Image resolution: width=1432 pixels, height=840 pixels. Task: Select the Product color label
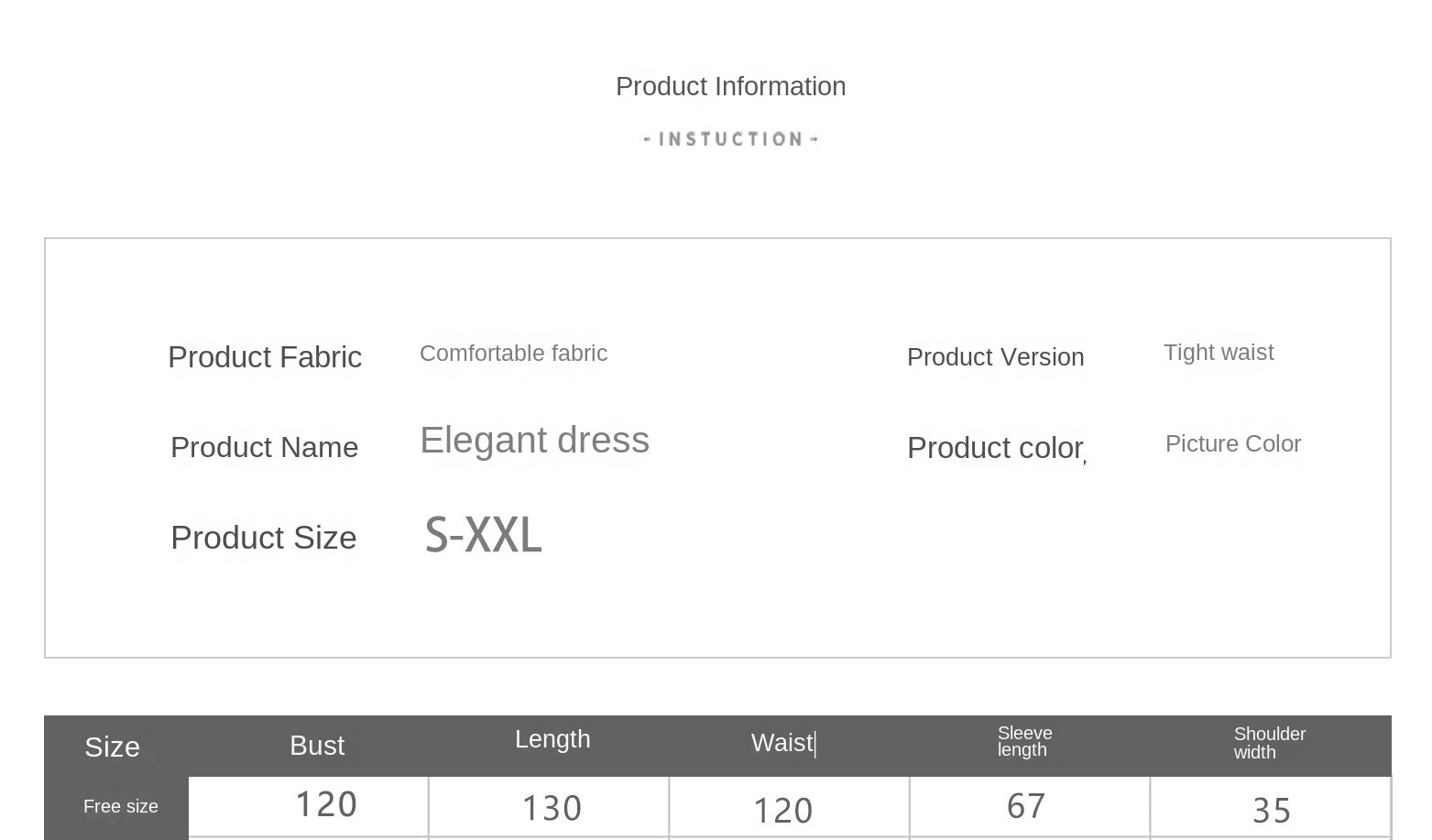(x=996, y=448)
